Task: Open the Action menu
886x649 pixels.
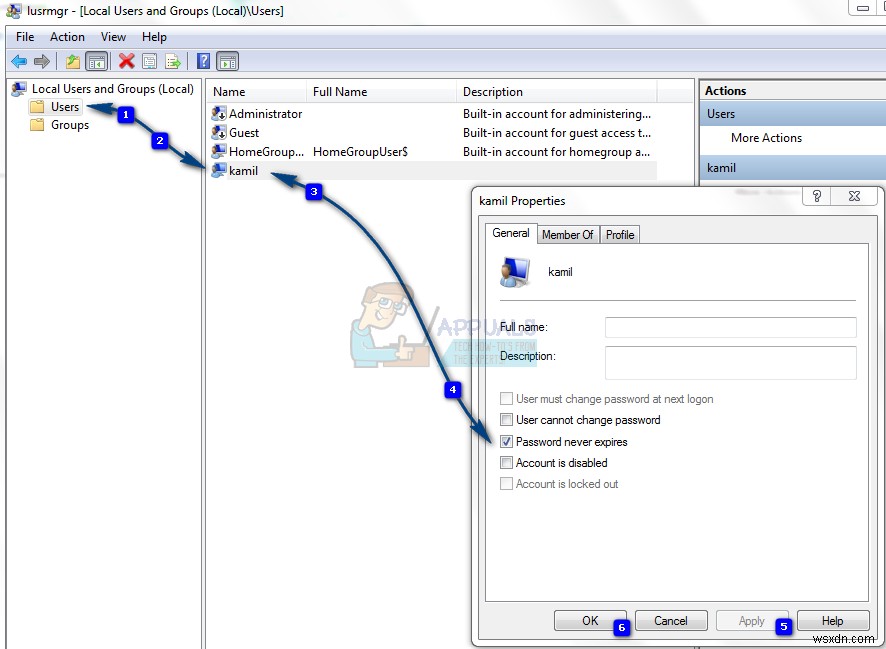Action: point(67,36)
